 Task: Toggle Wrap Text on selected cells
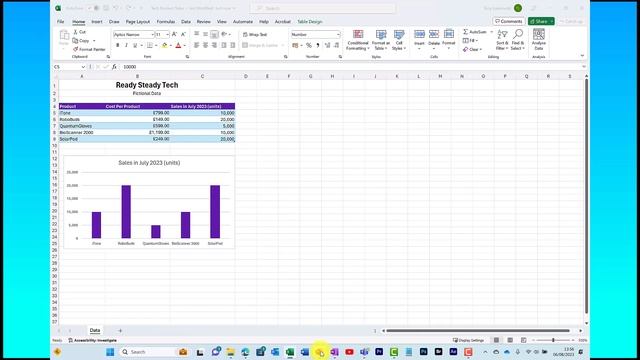tap(255, 35)
